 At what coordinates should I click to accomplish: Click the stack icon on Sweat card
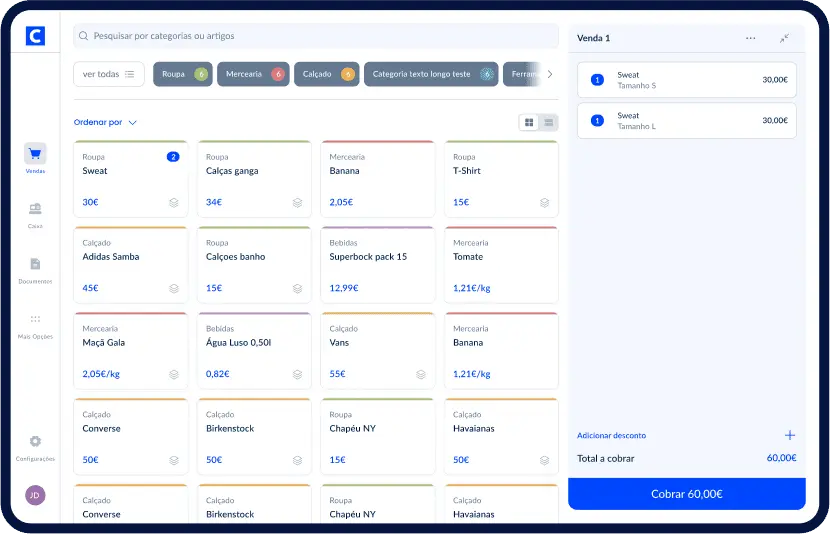[174, 203]
